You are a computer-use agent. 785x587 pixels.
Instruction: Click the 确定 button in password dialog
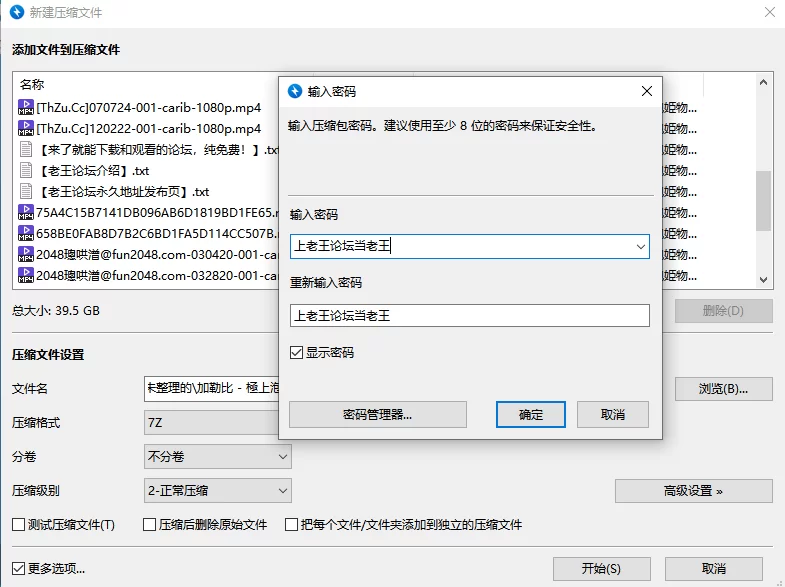coord(531,414)
